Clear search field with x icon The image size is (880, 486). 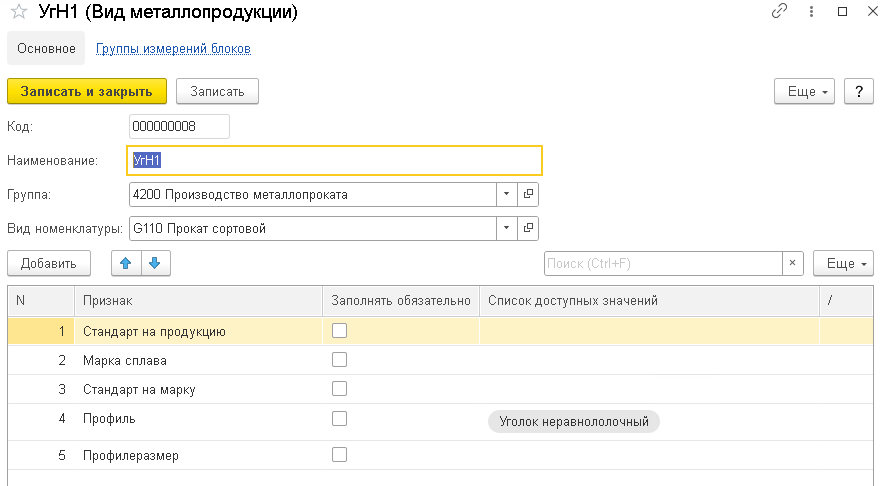(x=792, y=263)
